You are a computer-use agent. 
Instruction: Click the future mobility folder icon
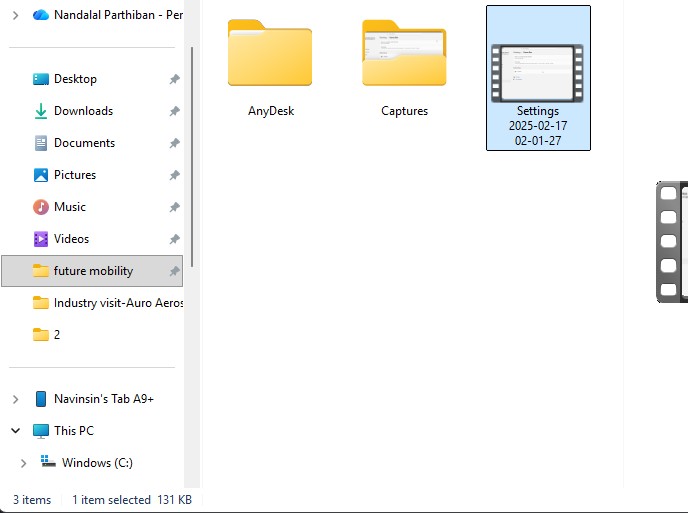41,271
